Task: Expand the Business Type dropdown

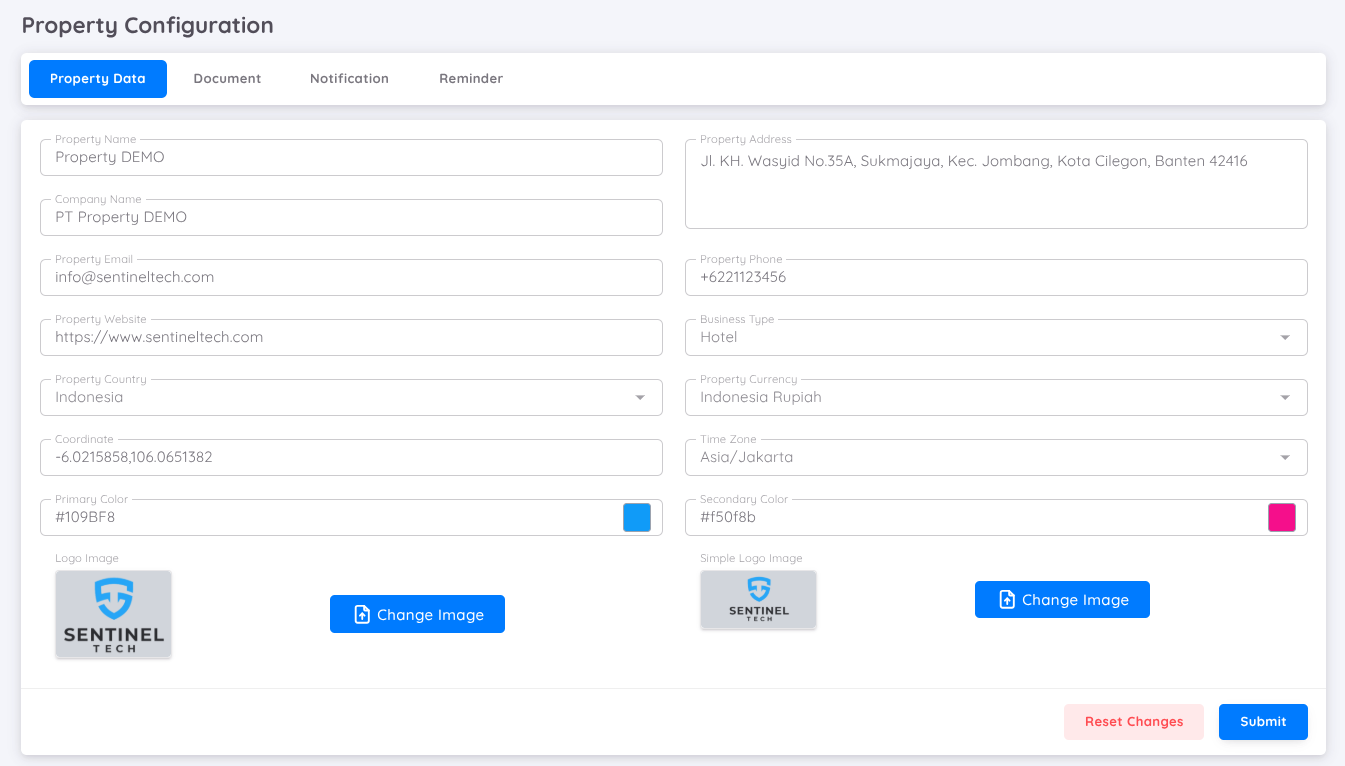Action: [1286, 337]
